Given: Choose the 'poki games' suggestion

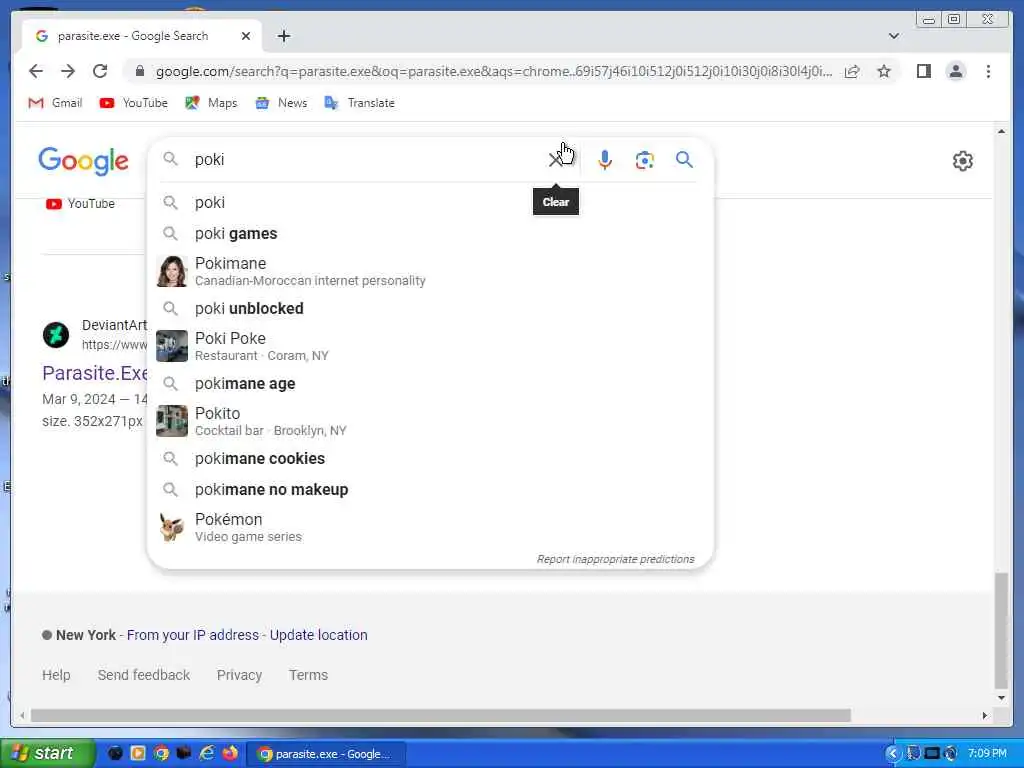Looking at the screenshot, I should [x=431, y=234].
